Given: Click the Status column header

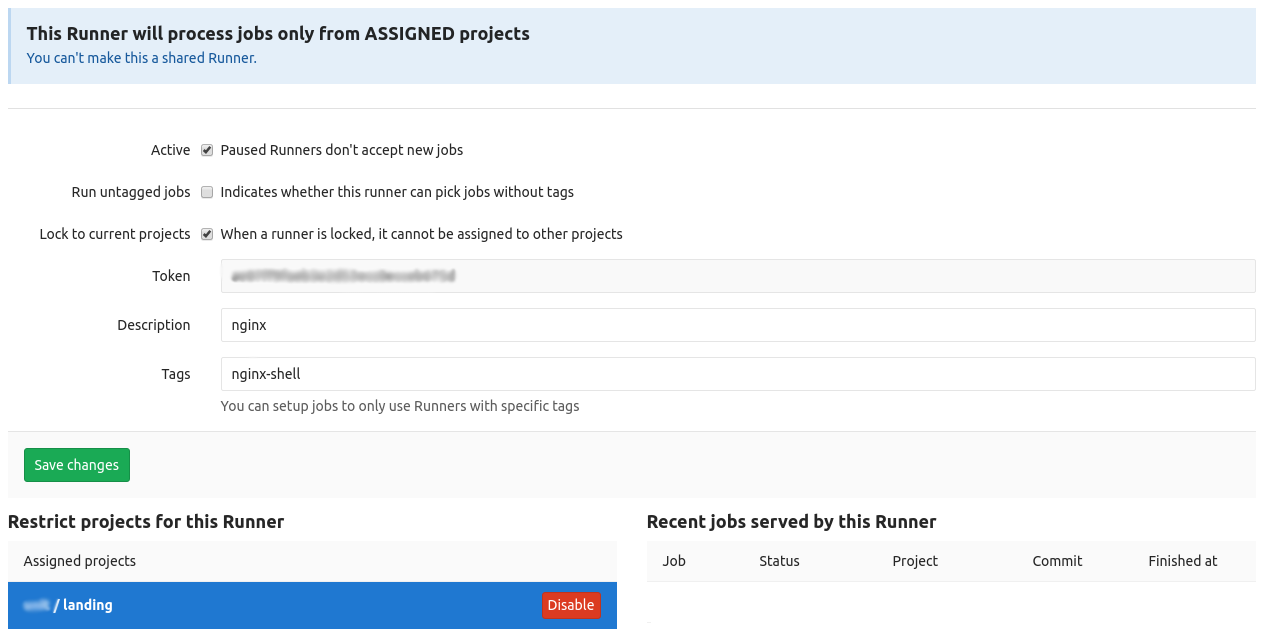Looking at the screenshot, I should point(779,561).
